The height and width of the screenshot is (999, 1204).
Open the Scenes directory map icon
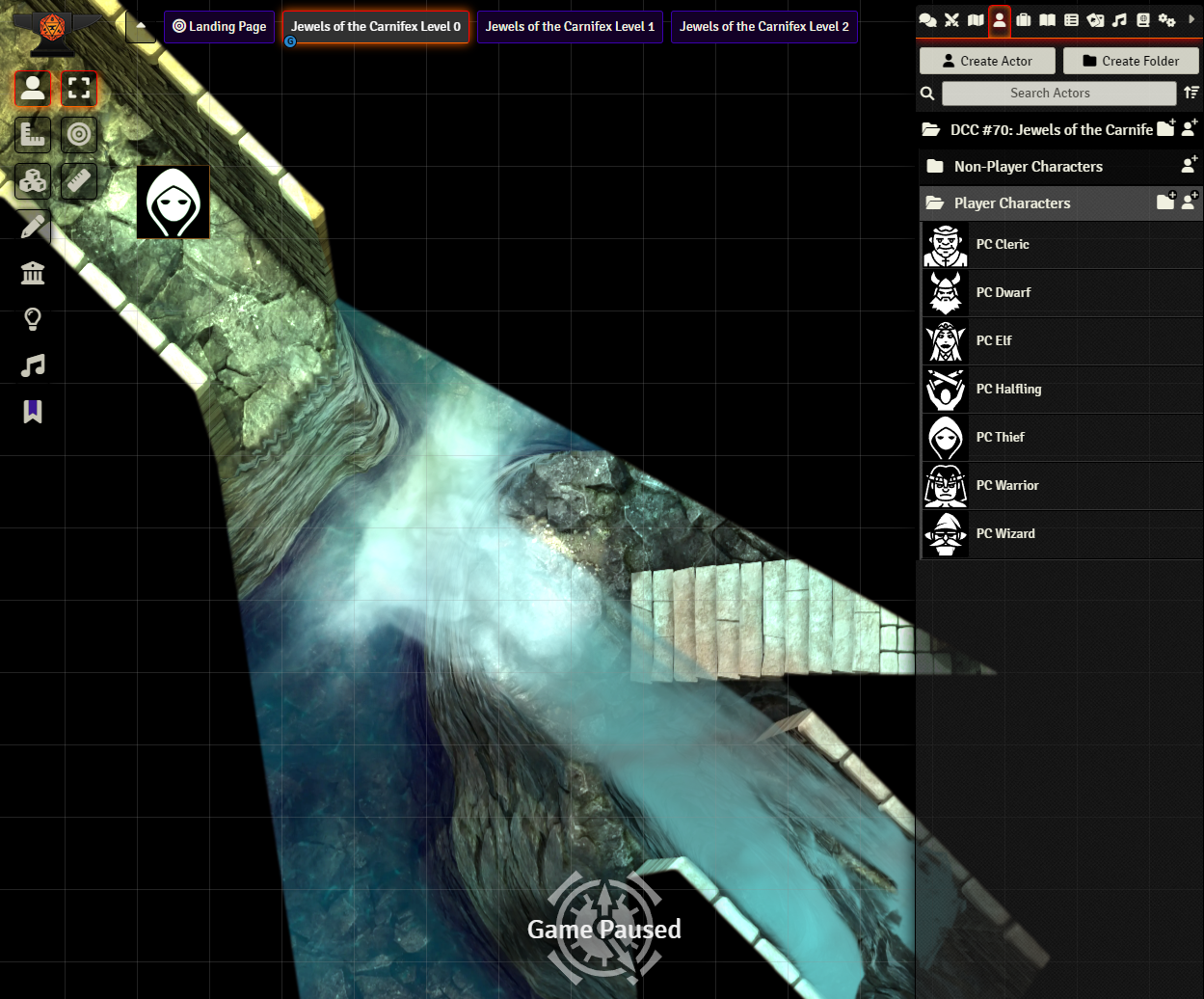(976, 19)
